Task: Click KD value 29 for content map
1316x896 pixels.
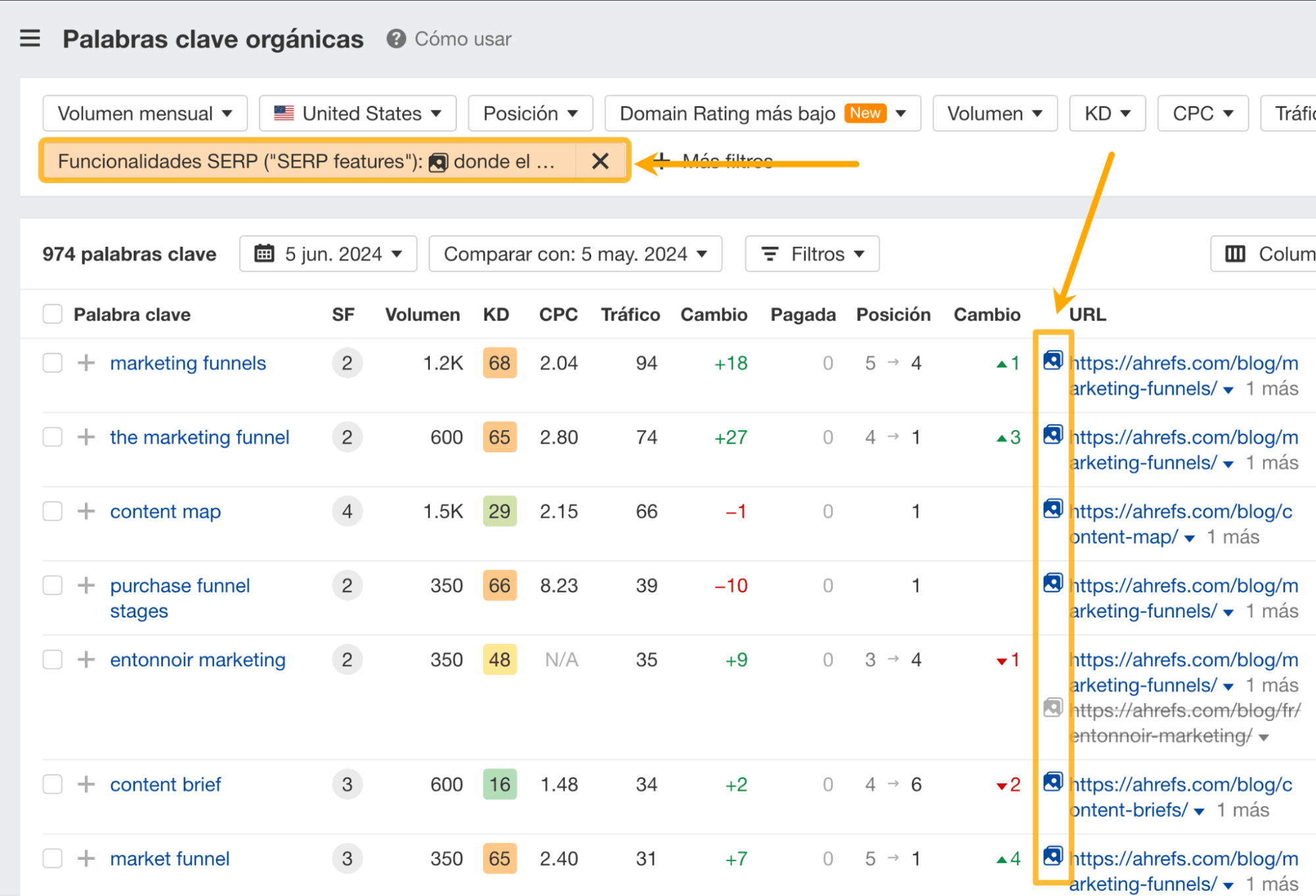Action: 499,512
